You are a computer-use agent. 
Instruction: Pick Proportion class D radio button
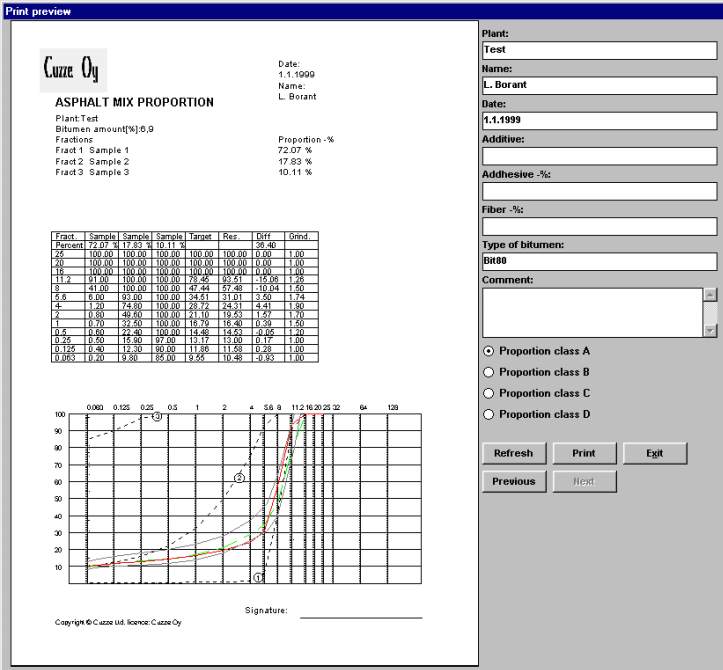click(x=488, y=414)
